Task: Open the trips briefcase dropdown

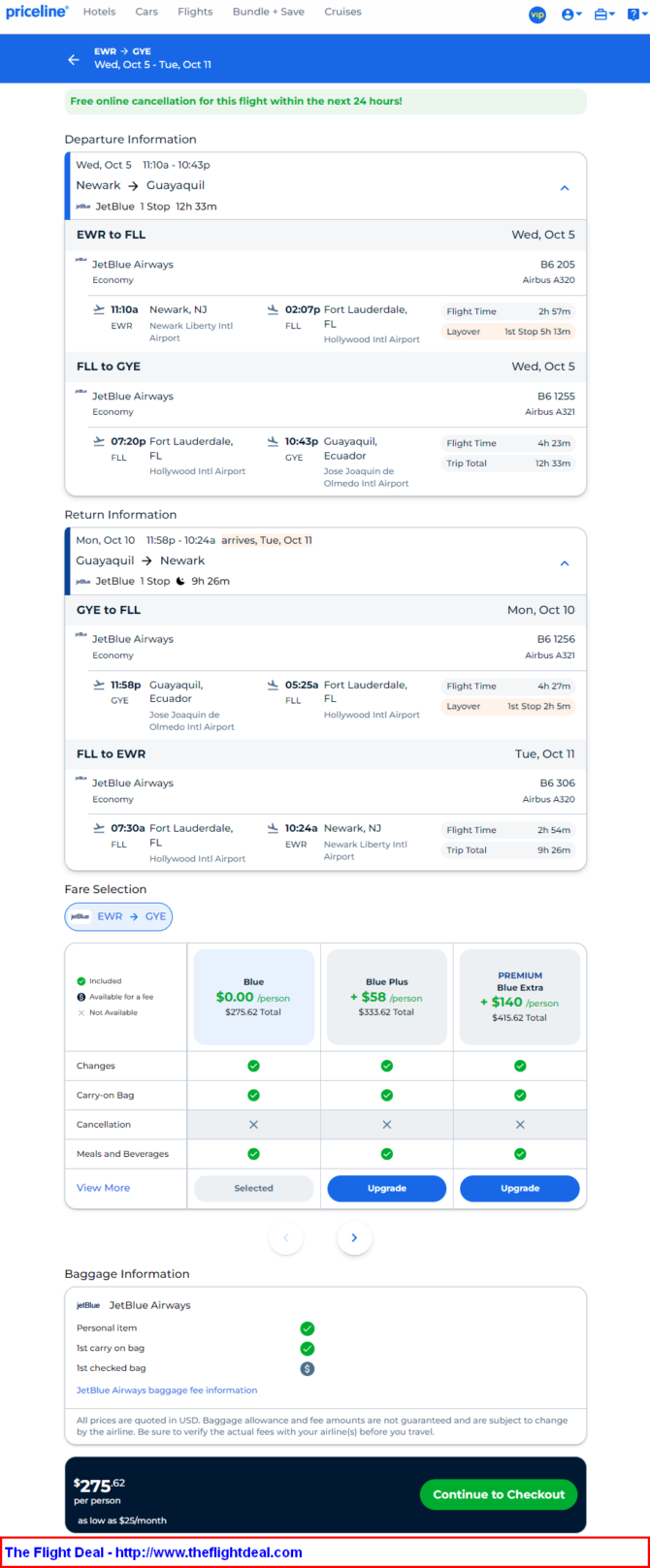Action: coord(604,15)
